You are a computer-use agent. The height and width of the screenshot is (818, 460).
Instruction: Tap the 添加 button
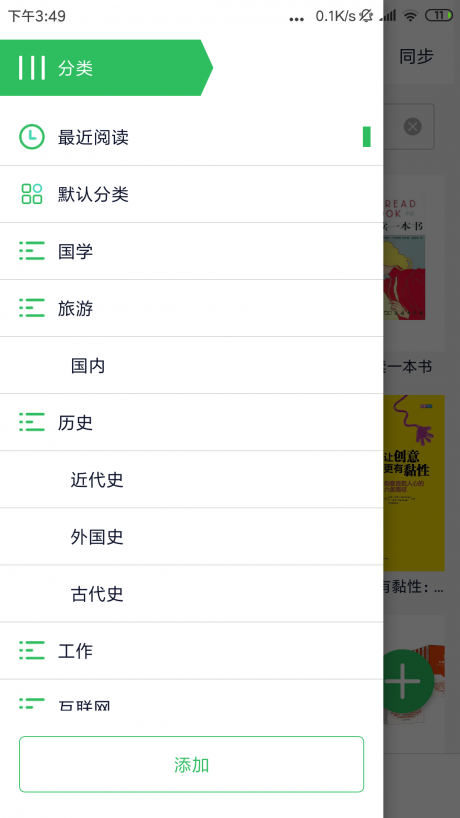pyautogui.click(x=191, y=764)
